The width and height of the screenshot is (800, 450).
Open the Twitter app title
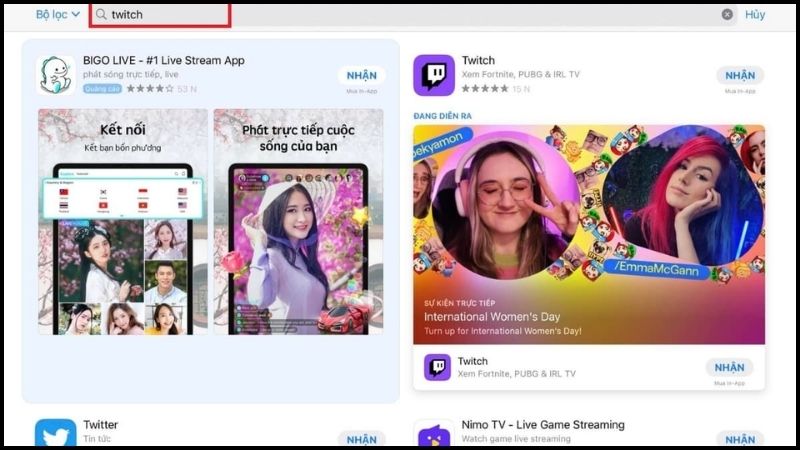point(101,424)
